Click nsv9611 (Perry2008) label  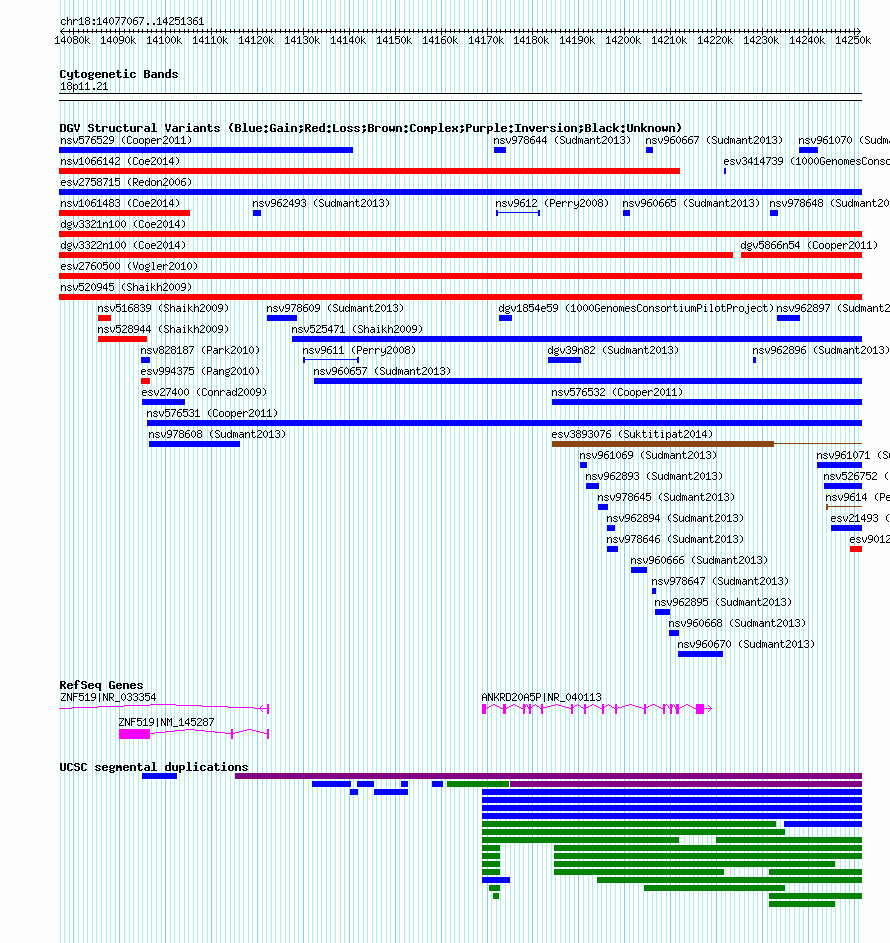[x=358, y=350]
